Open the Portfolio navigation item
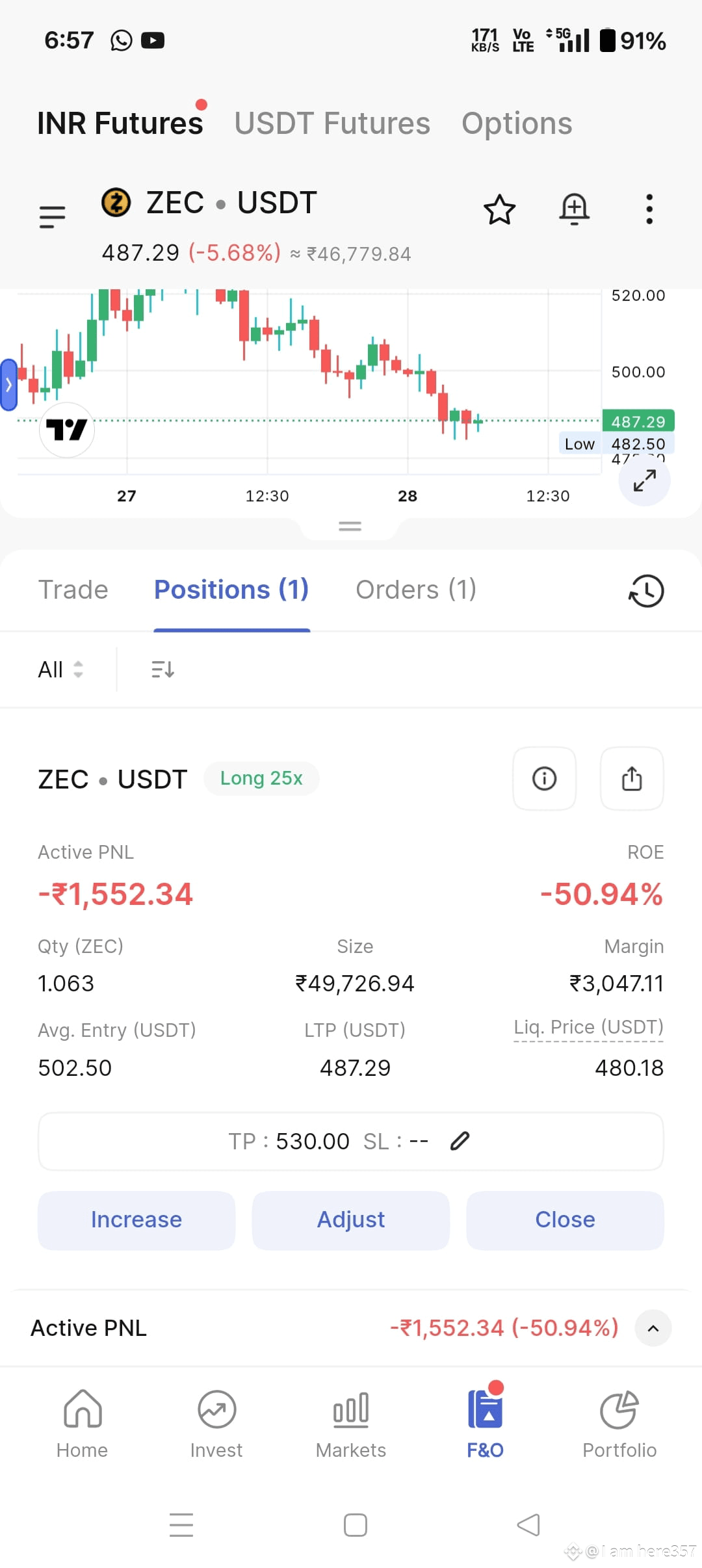Screen dimensions: 702x1568 (x=619, y=1424)
